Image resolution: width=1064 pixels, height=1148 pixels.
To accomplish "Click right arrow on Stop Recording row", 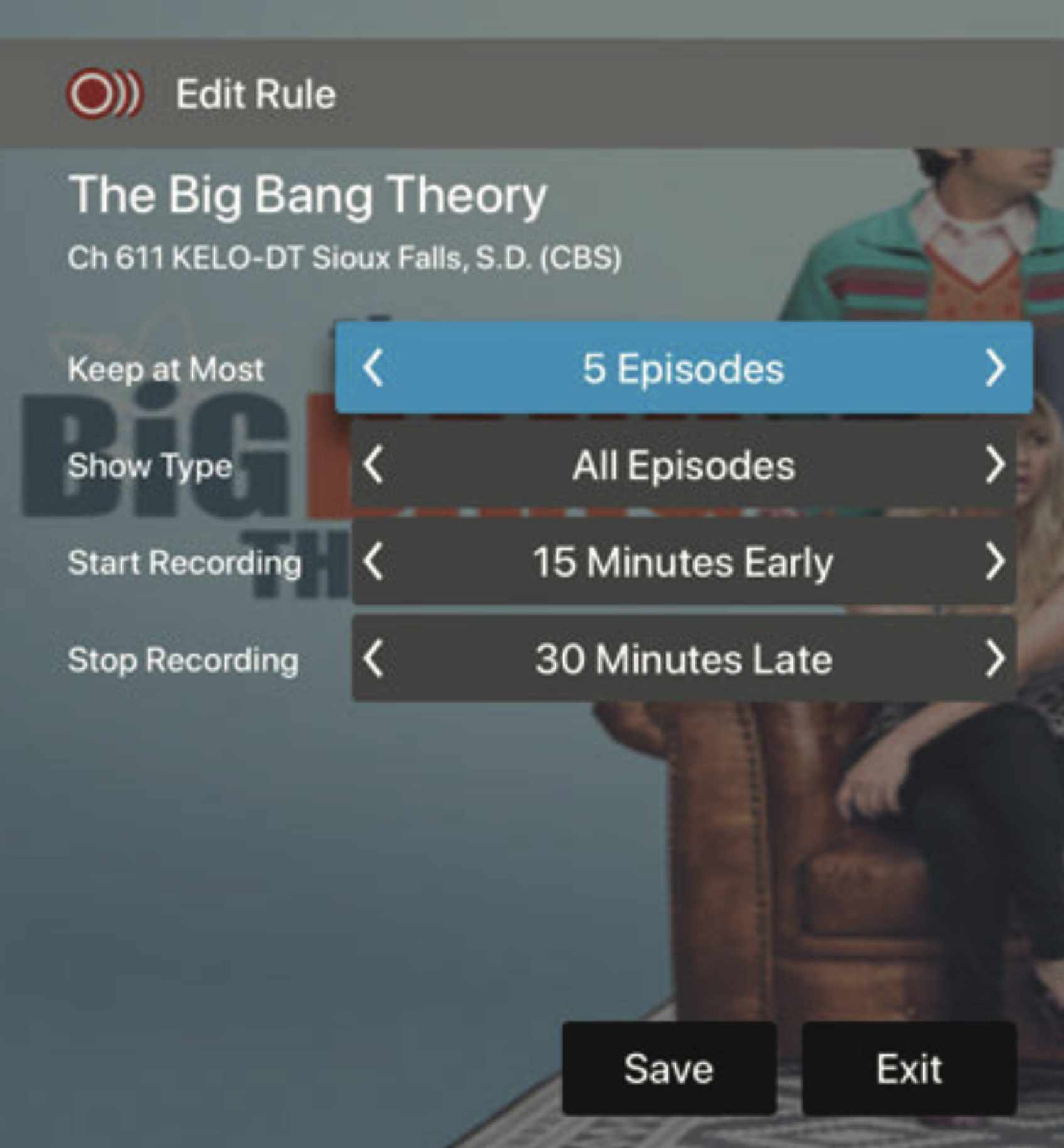I will [995, 659].
